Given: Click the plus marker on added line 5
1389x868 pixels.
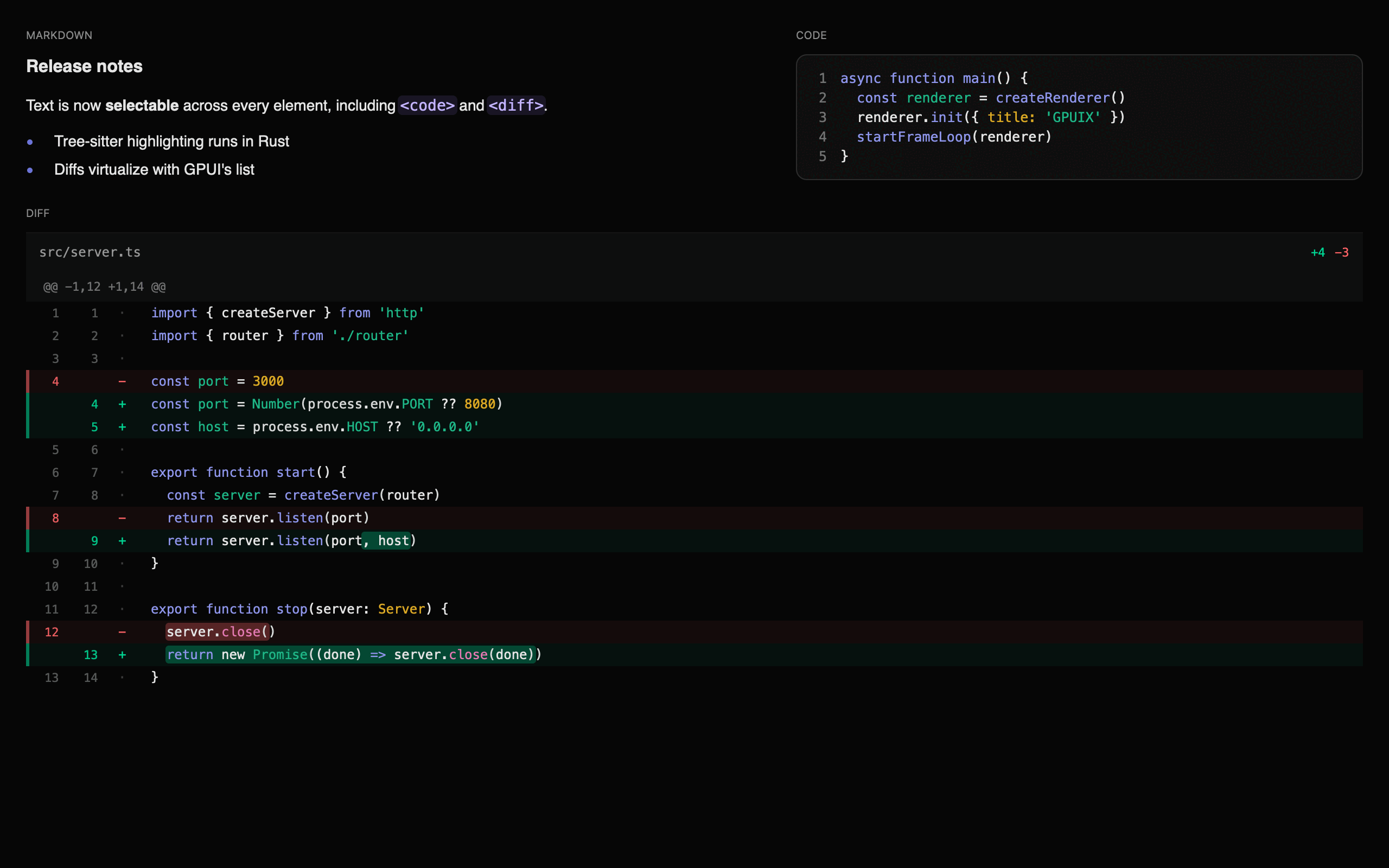Looking at the screenshot, I should pyautogui.click(x=122, y=427).
